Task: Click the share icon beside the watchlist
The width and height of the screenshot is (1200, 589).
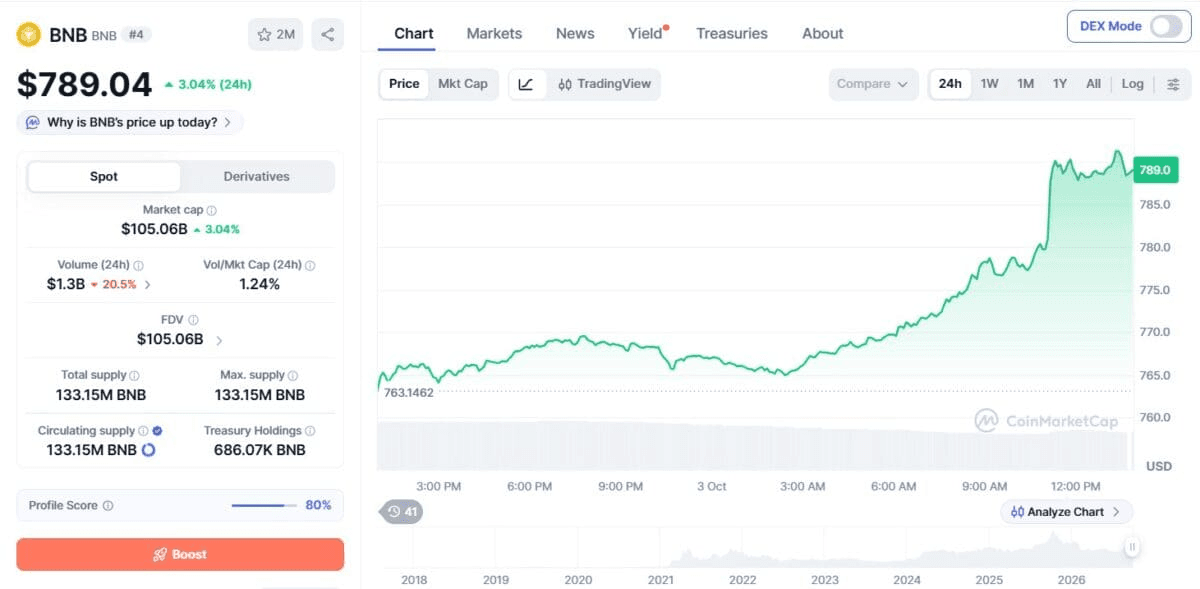Action: point(328,34)
